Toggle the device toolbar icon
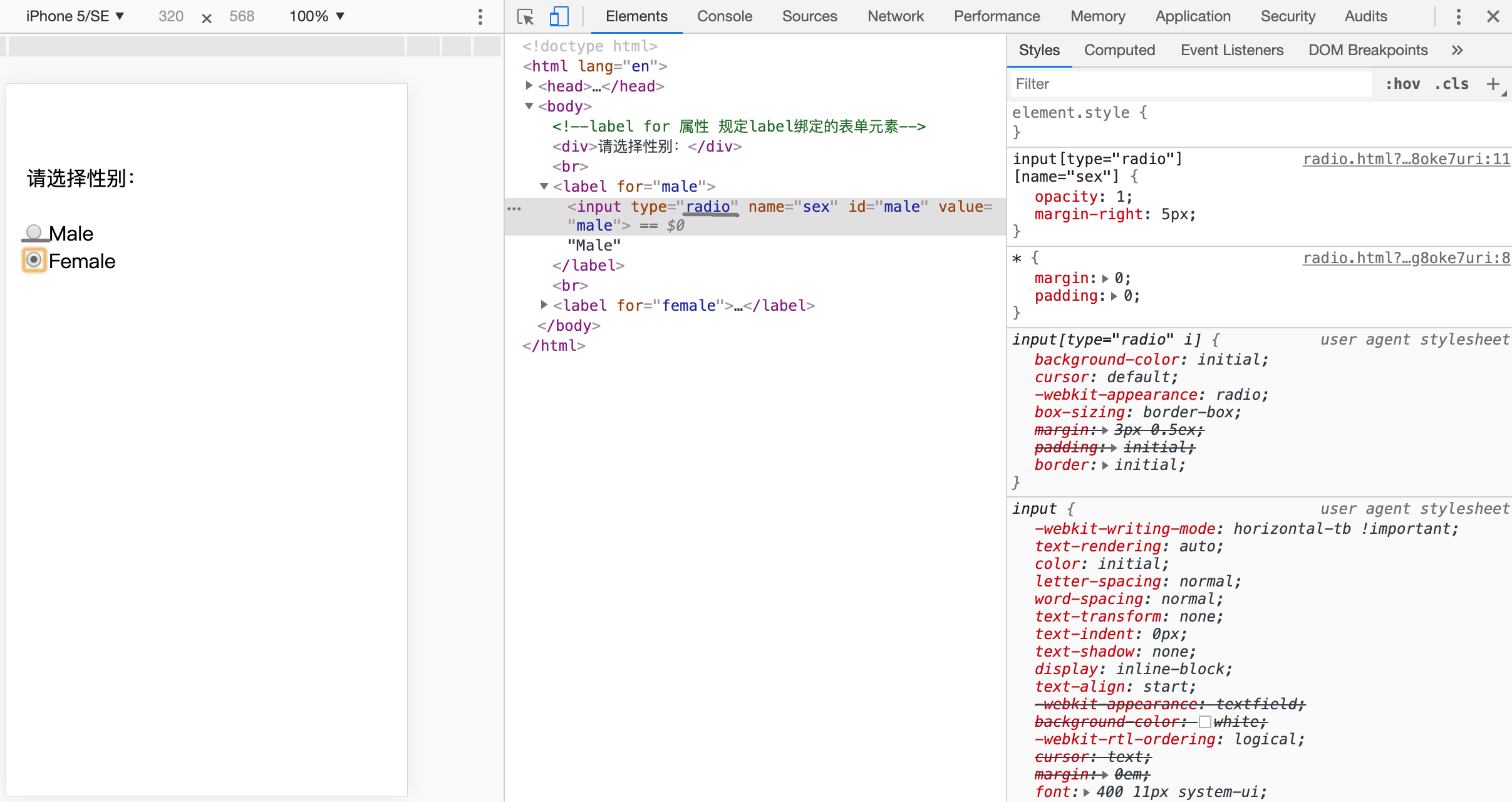 pos(559,17)
